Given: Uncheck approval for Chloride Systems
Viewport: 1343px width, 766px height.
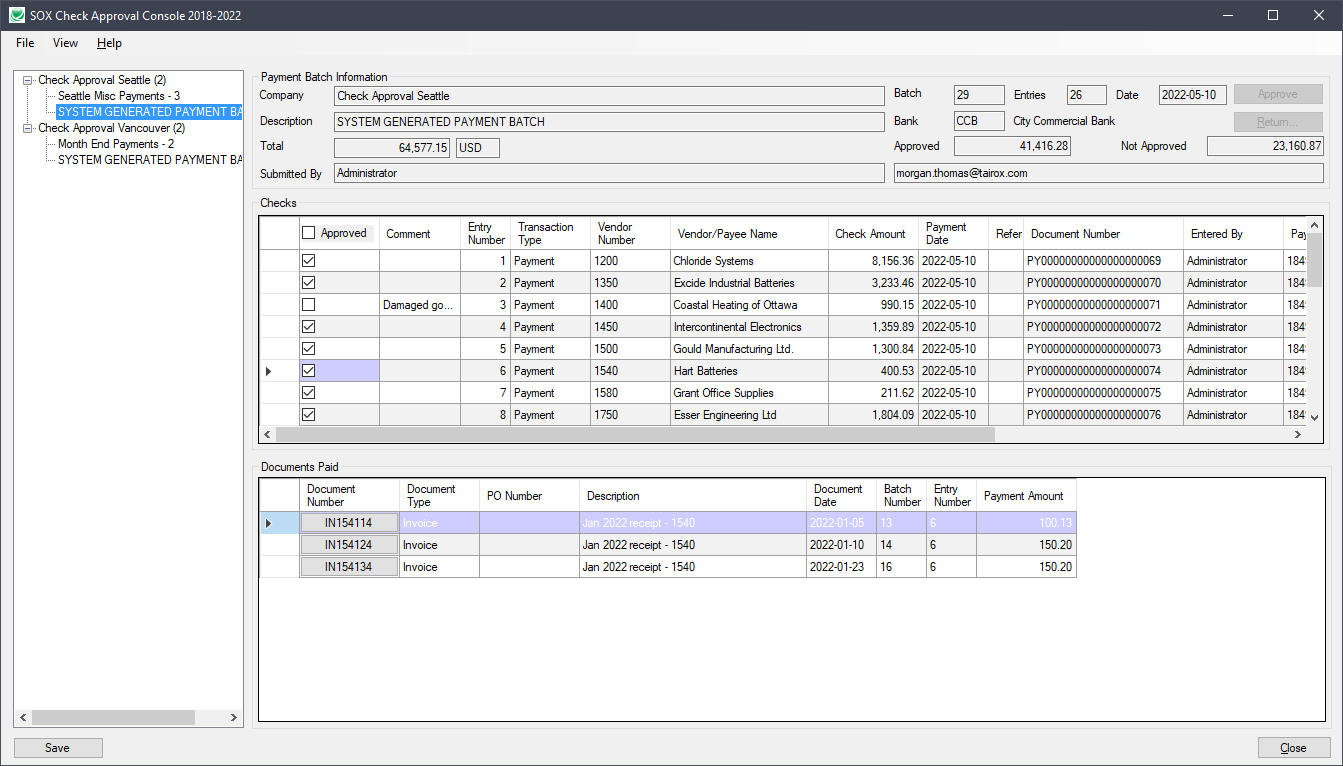Looking at the screenshot, I should coord(309,261).
